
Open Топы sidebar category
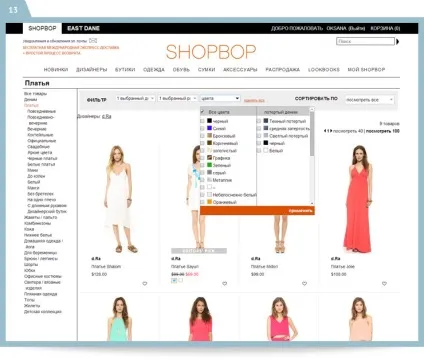29,300
